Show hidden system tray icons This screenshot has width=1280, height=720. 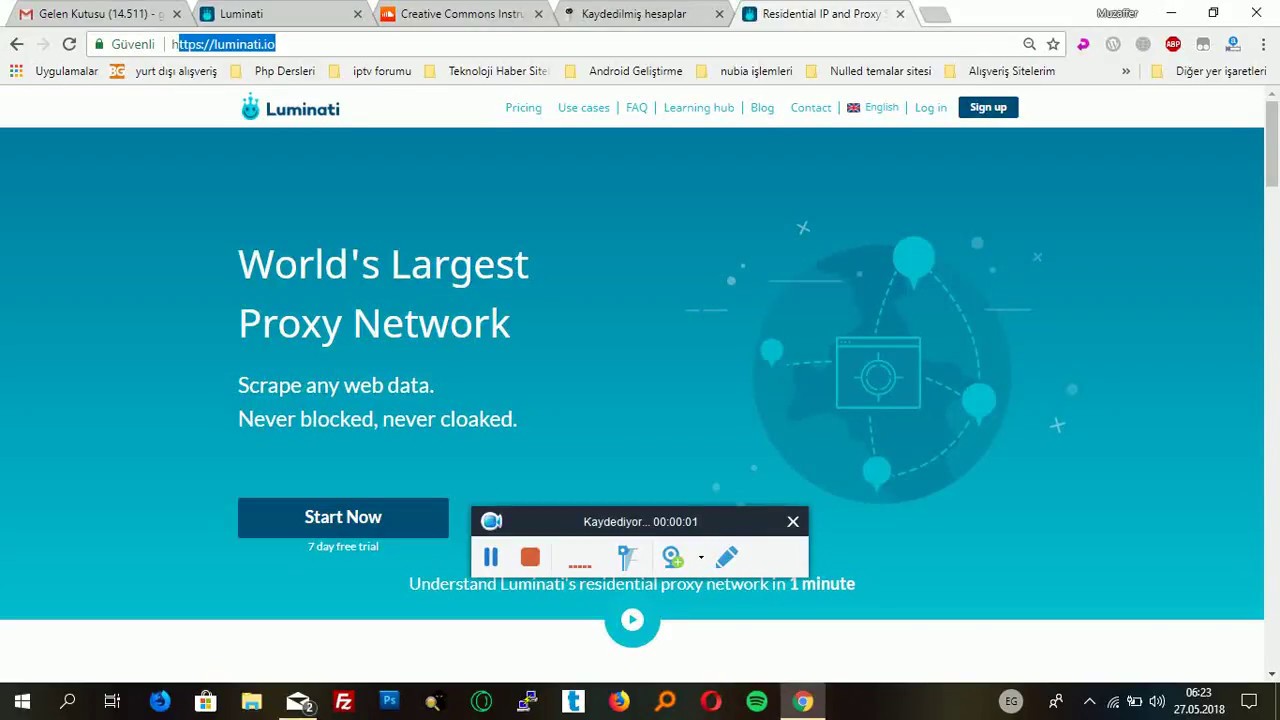1089,702
